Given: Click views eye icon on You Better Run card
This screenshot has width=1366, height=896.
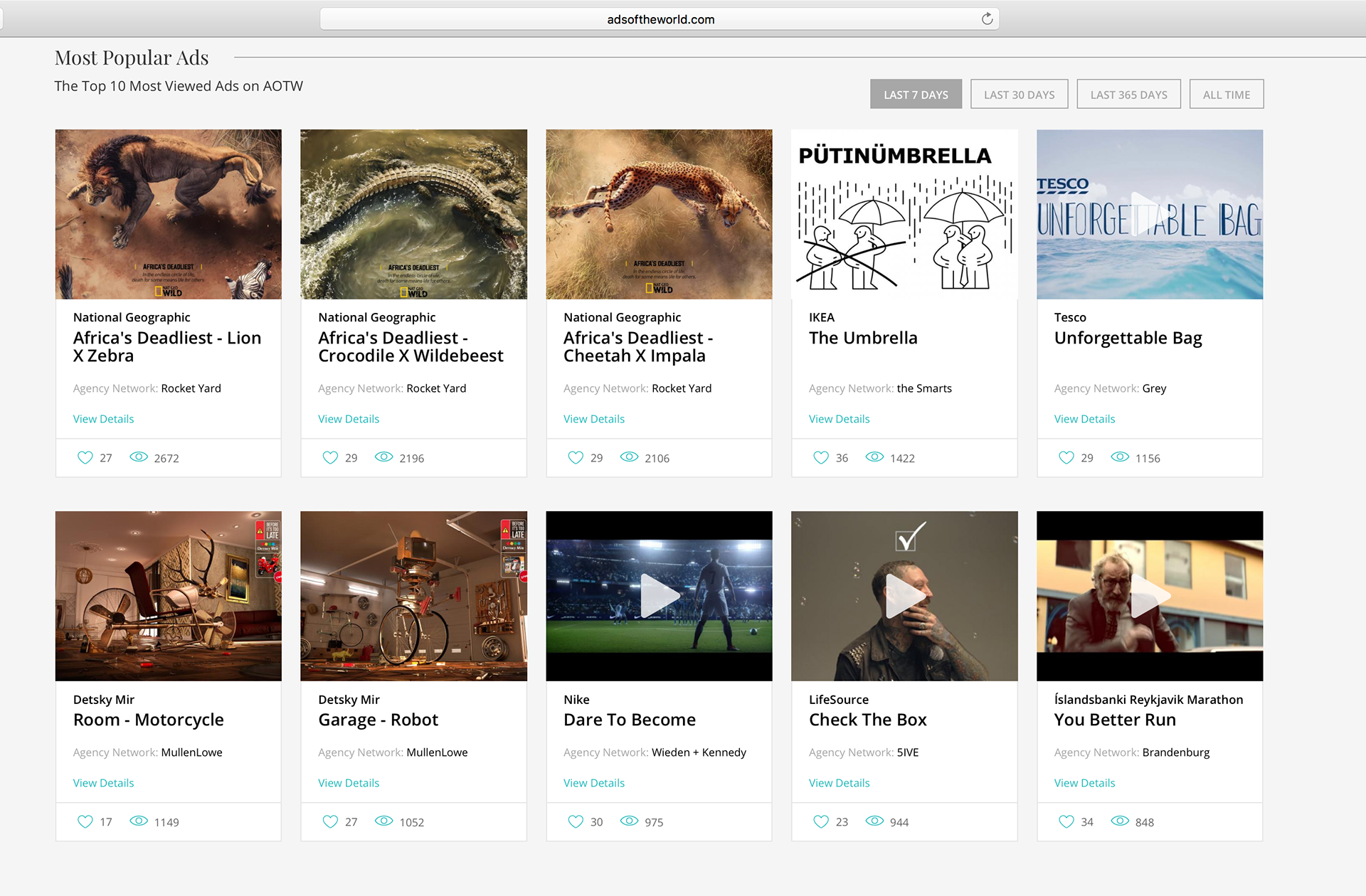Looking at the screenshot, I should [1120, 821].
